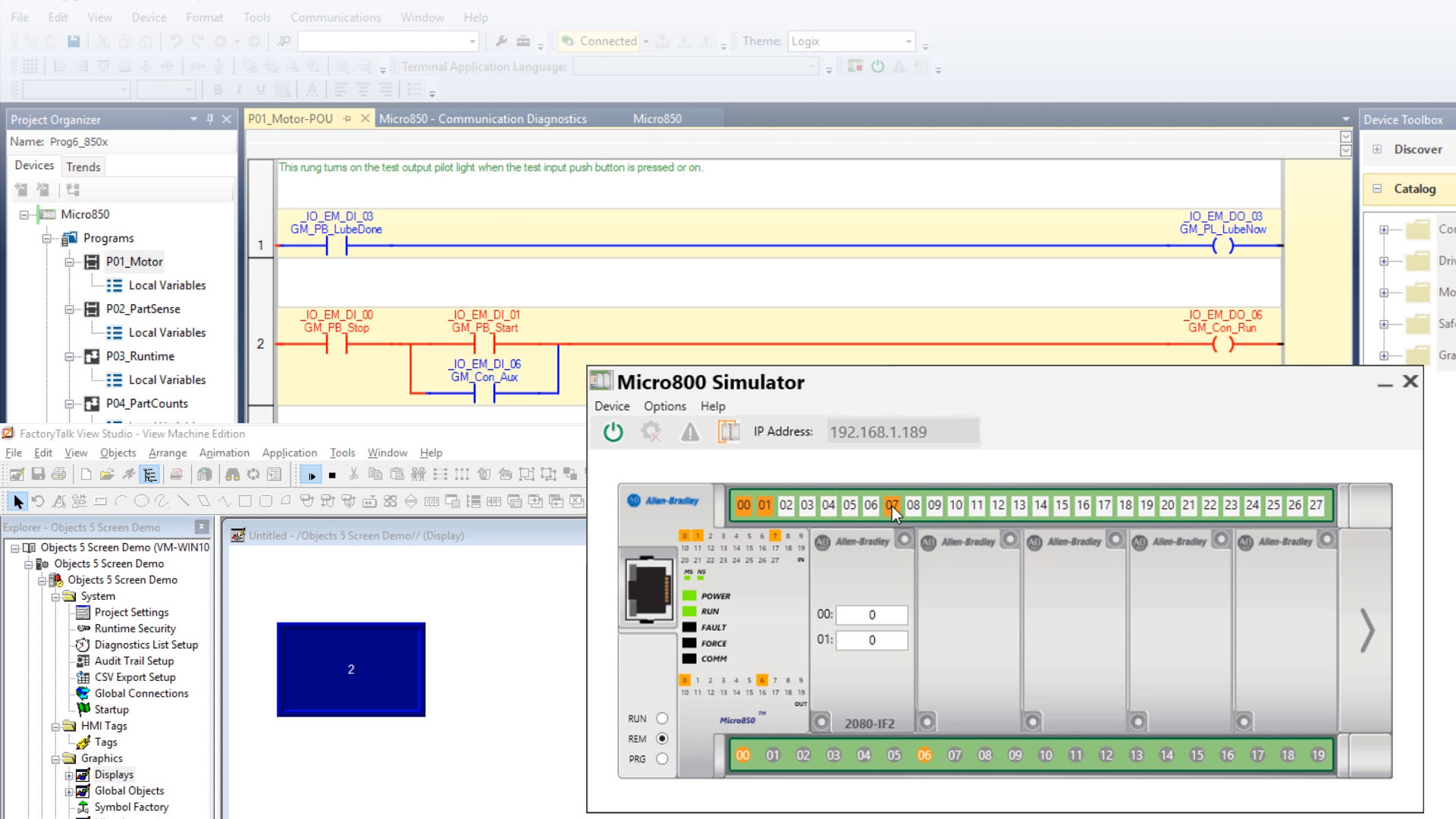Image resolution: width=1456 pixels, height=819 pixels.
Task: Toggle simulator input 00
Action: (x=744, y=505)
